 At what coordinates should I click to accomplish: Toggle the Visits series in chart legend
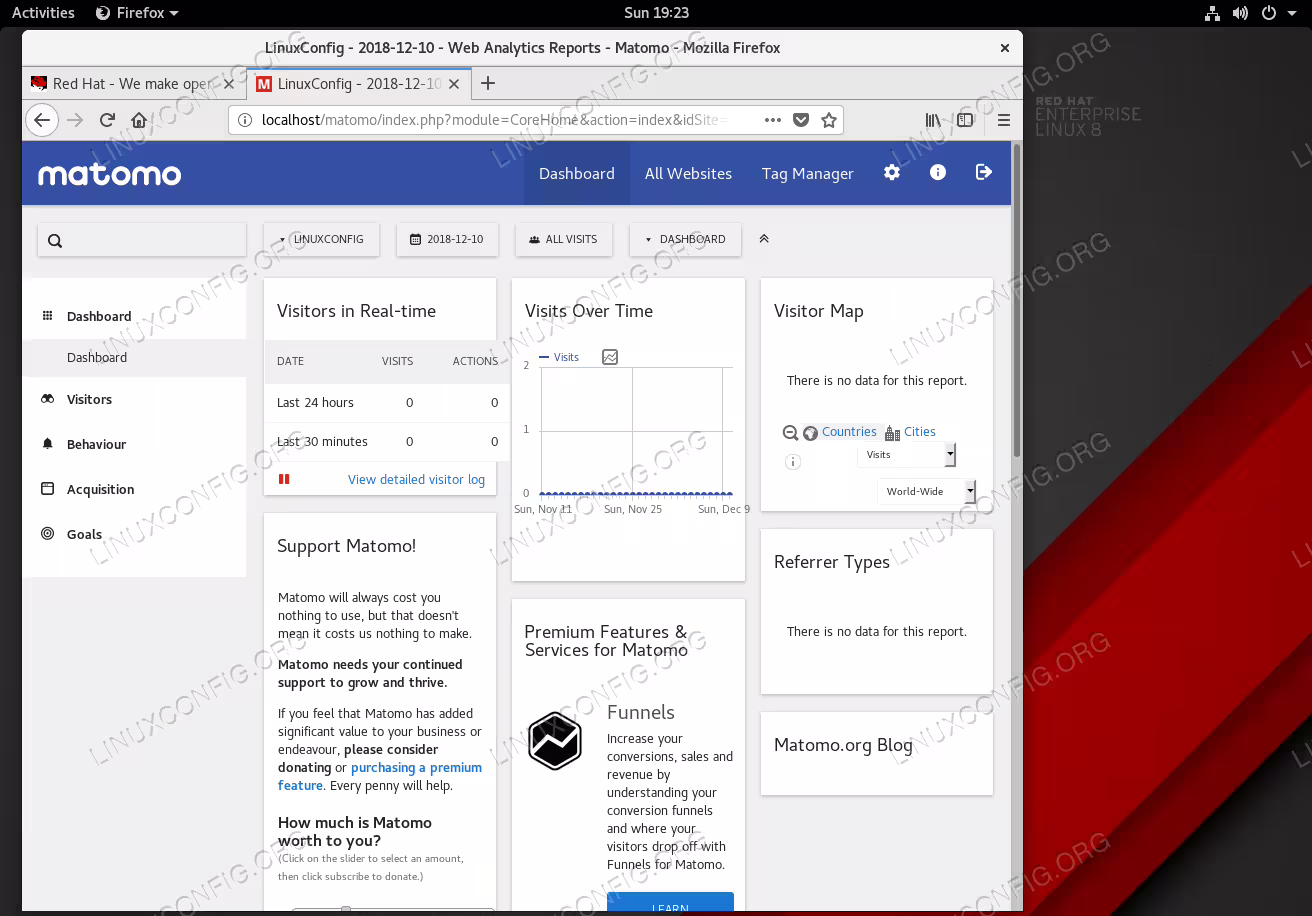(x=559, y=357)
